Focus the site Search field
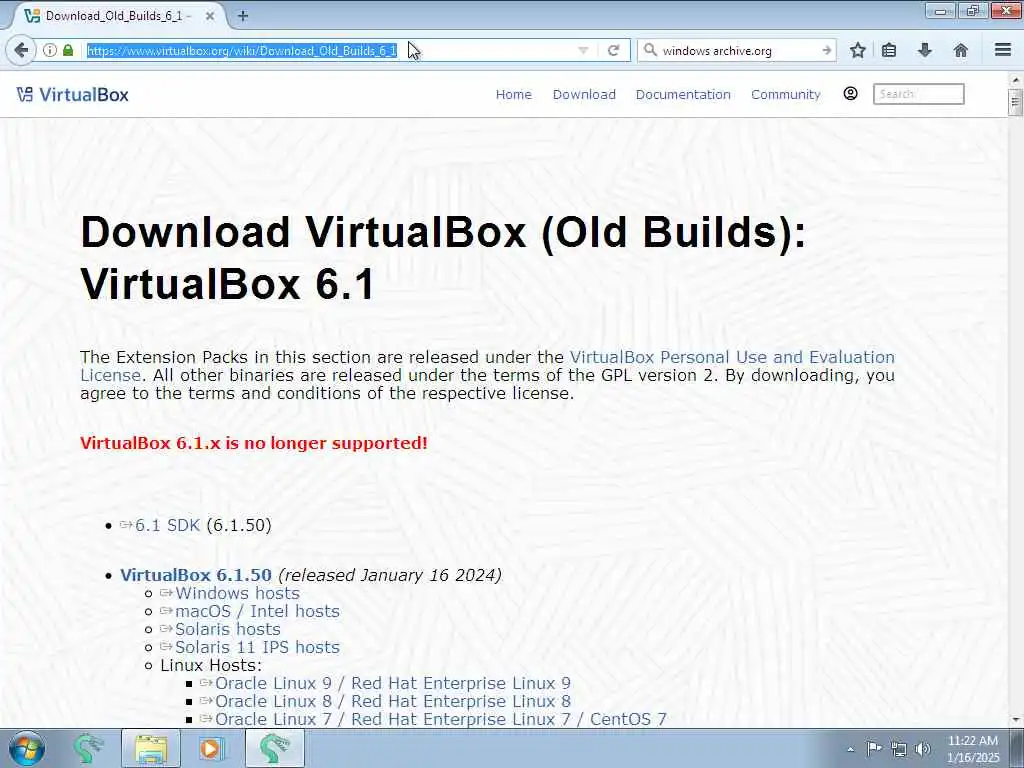 coord(919,94)
